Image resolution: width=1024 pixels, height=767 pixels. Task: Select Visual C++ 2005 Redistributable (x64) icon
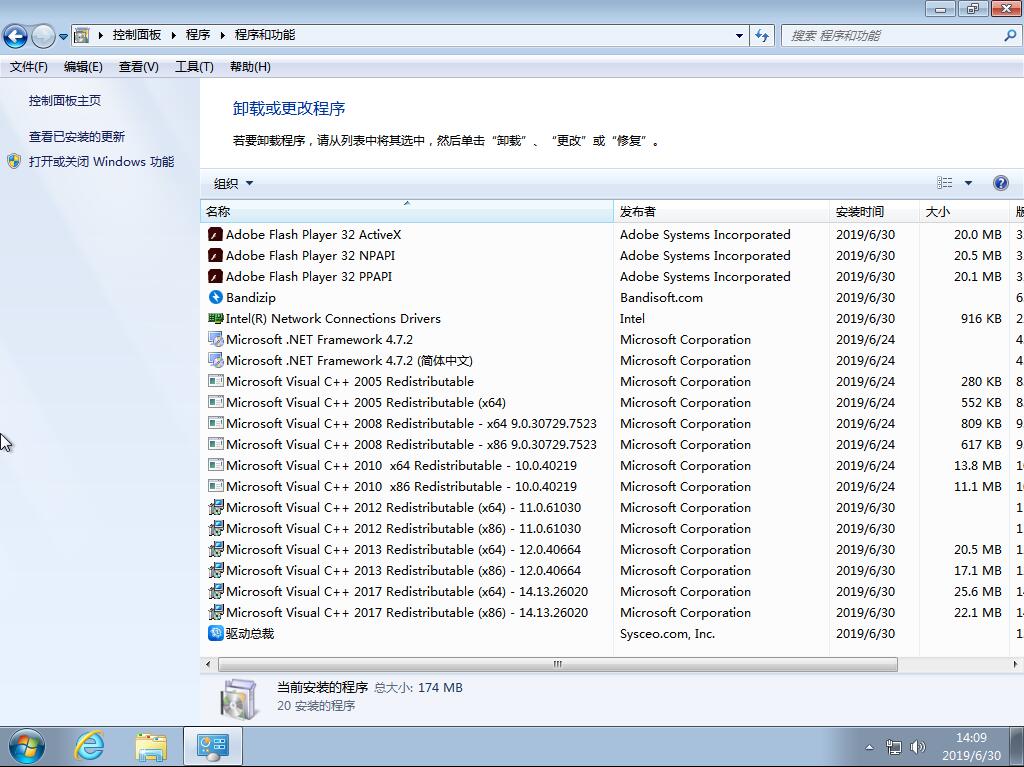tap(215, 402)
